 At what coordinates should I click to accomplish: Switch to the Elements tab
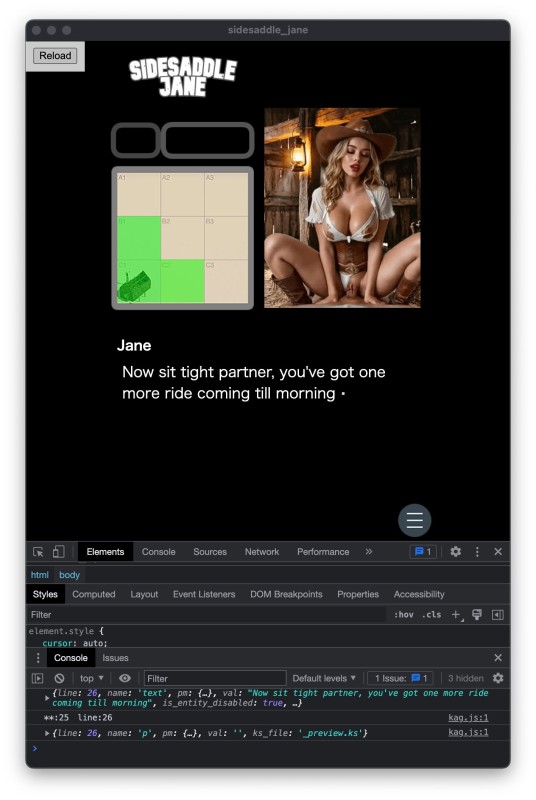(x=105, y=552)
